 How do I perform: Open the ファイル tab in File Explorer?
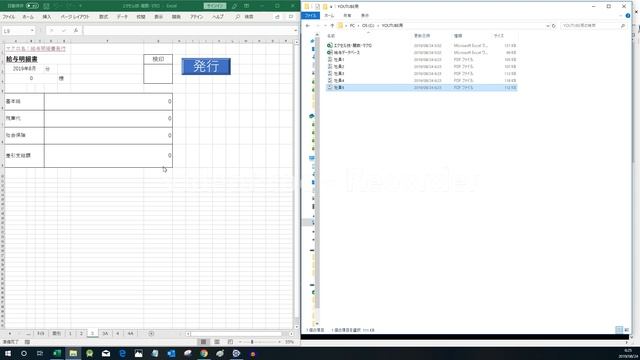[311, 16]
